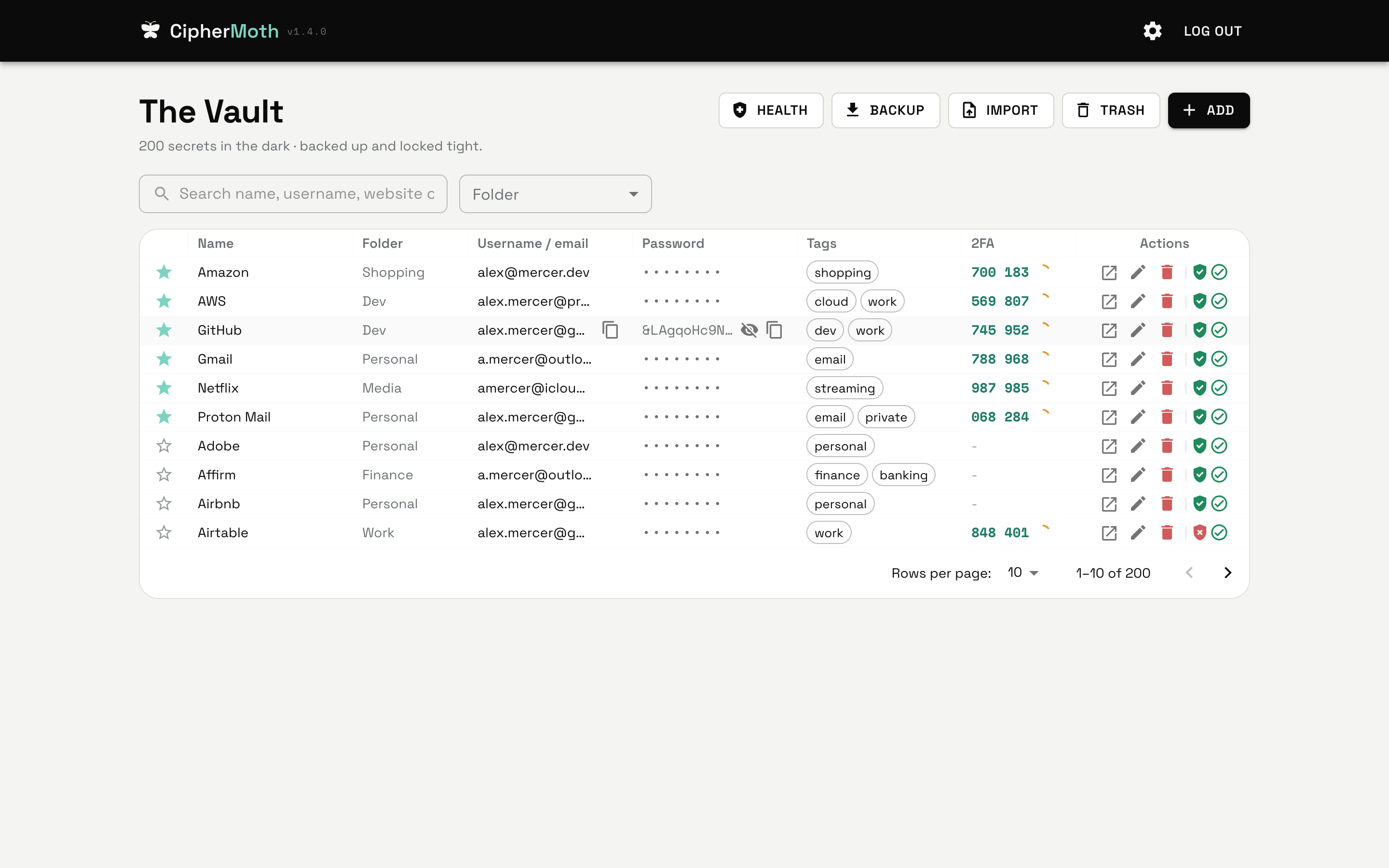Open the settings gear icon
This screenshot has height=868, width=1389.
click(1153, 31)
